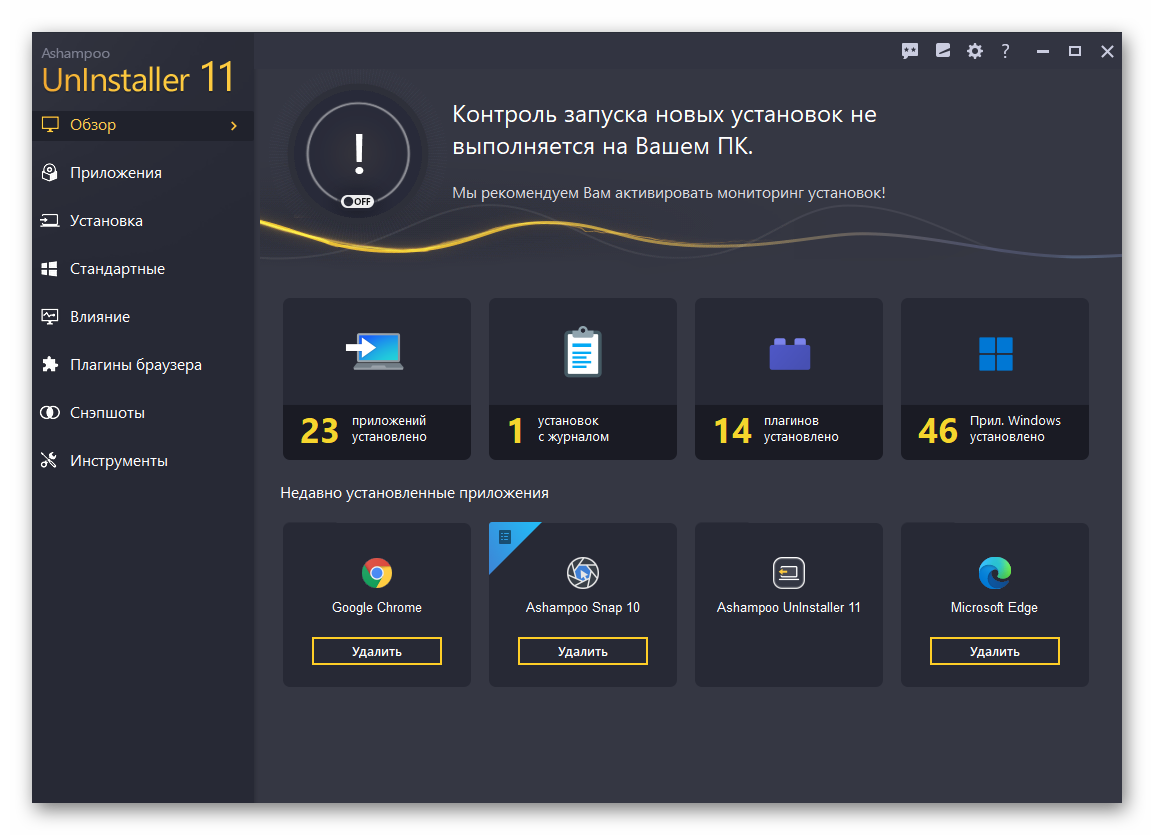Click the Стандартные Windows icon
Image resolution: width=1154 pixels, height=835 pixels.
pyautogui.click(x=49, y=269)
